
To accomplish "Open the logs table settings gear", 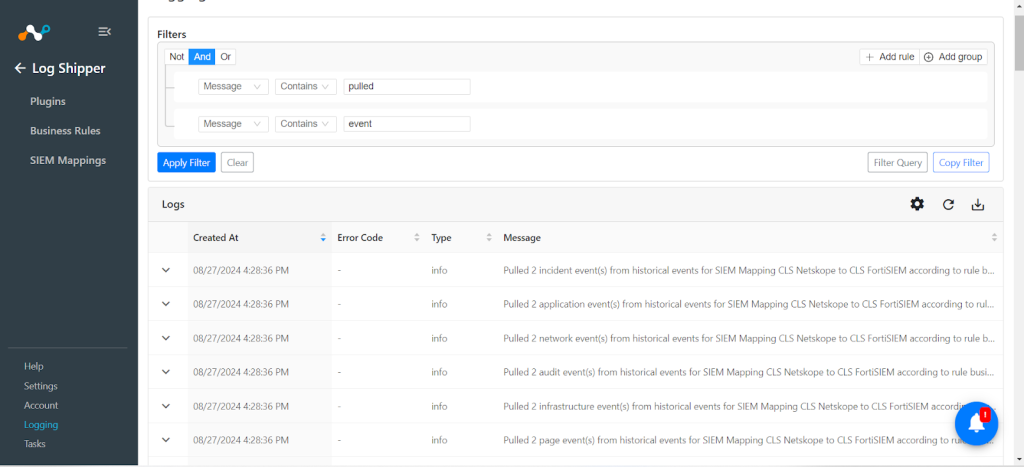I will (917, 204).
